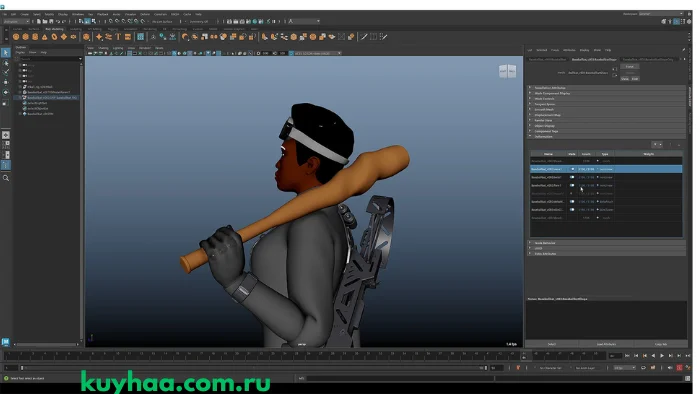Open the Shading menu in viewport panel
The height and width of the screenshot is (394, 700).
[103, 48]
